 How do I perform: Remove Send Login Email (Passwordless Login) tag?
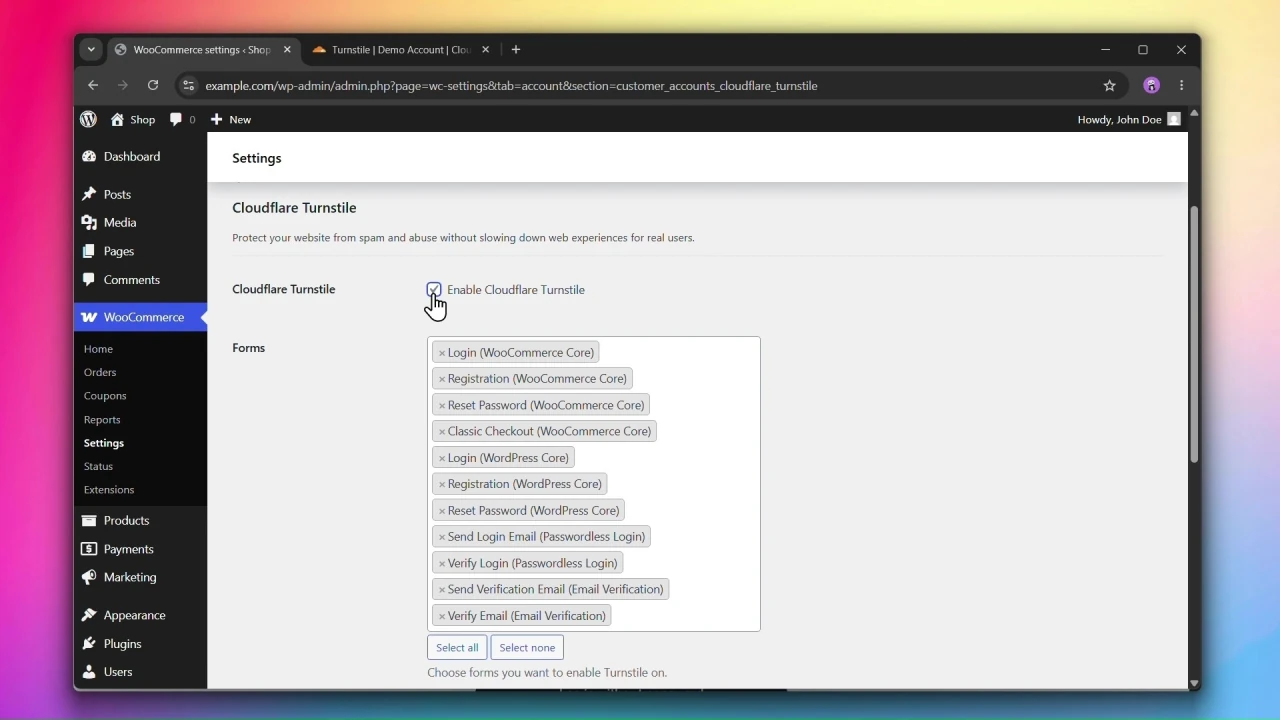click(441, 537)
